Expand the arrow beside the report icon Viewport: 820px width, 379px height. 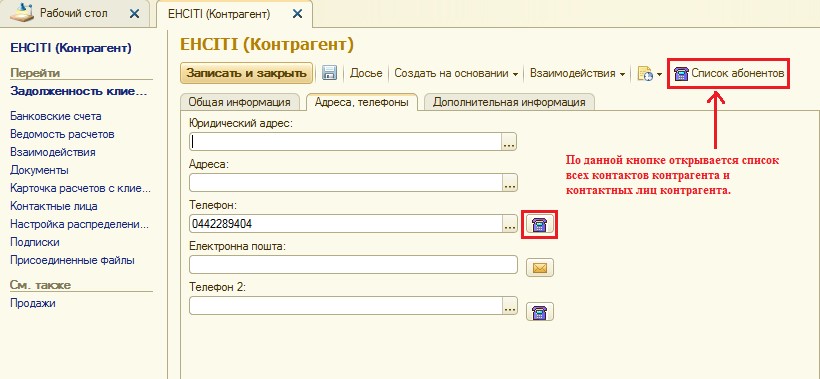pyautogui.click(x=659, y=74)
